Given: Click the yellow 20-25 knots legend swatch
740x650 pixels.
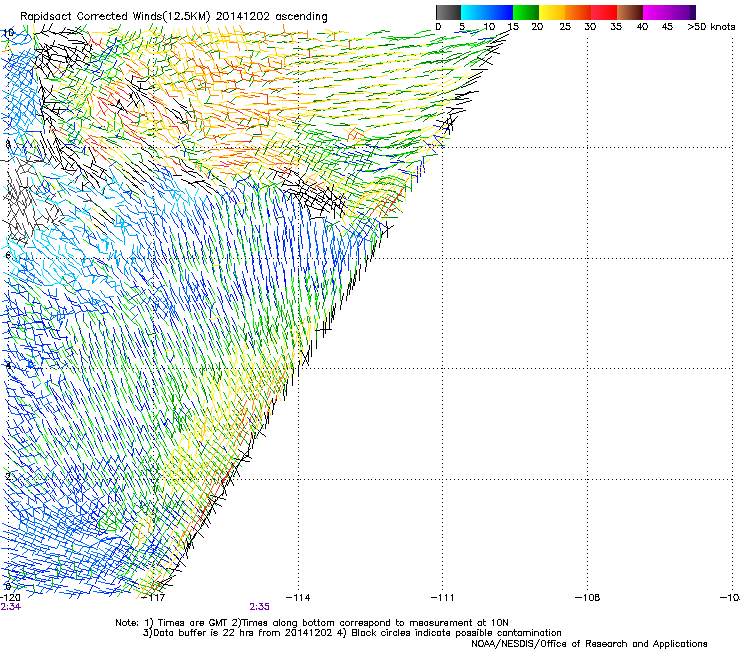Looking at the screenshot, I should [552, 12].
